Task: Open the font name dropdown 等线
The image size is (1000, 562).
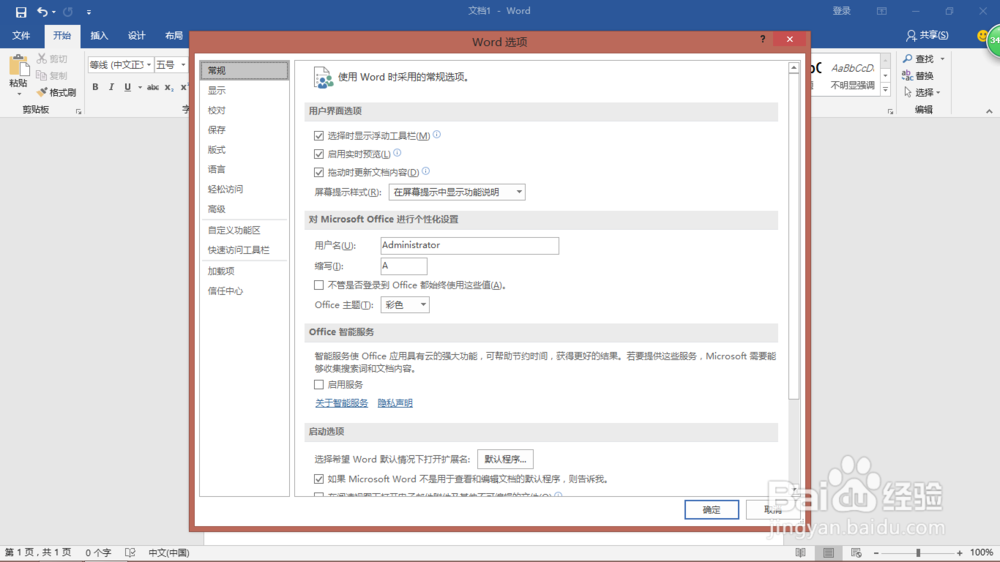Action: (149, 64)
